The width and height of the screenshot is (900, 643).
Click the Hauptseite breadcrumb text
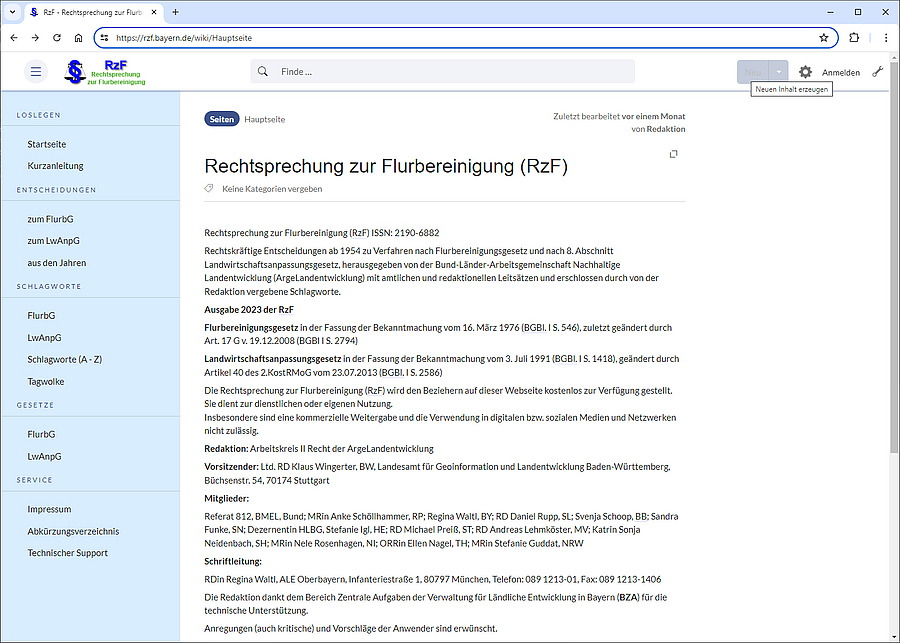(x=265, y=119)
